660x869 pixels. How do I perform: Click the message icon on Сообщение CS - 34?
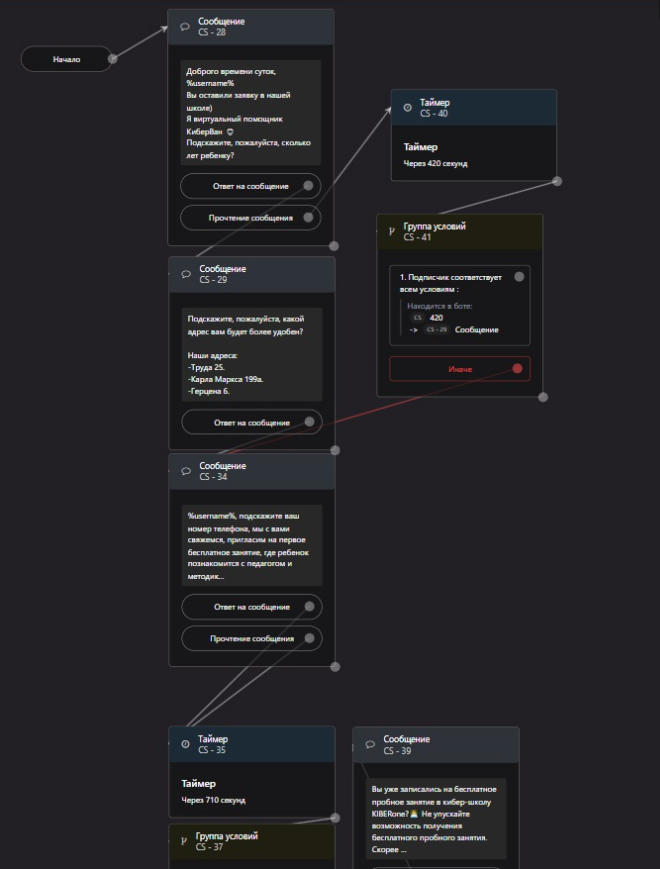click(x=186, y=471)
